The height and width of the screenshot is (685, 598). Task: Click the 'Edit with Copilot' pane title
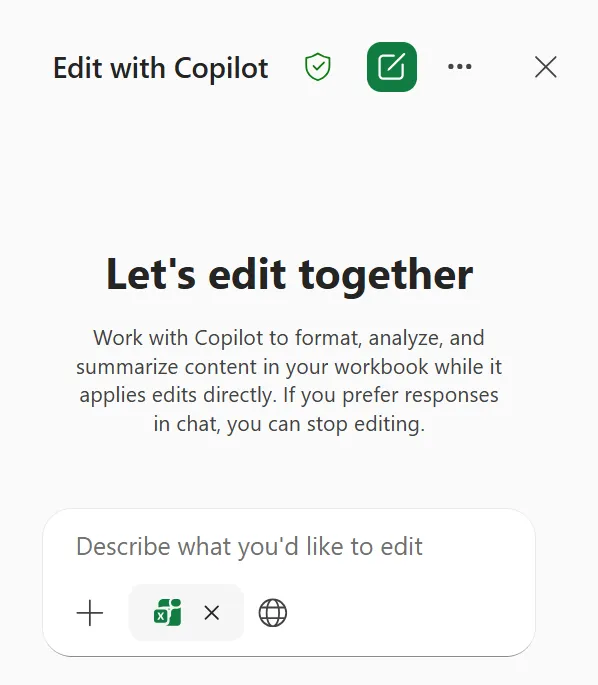[161, 68]
